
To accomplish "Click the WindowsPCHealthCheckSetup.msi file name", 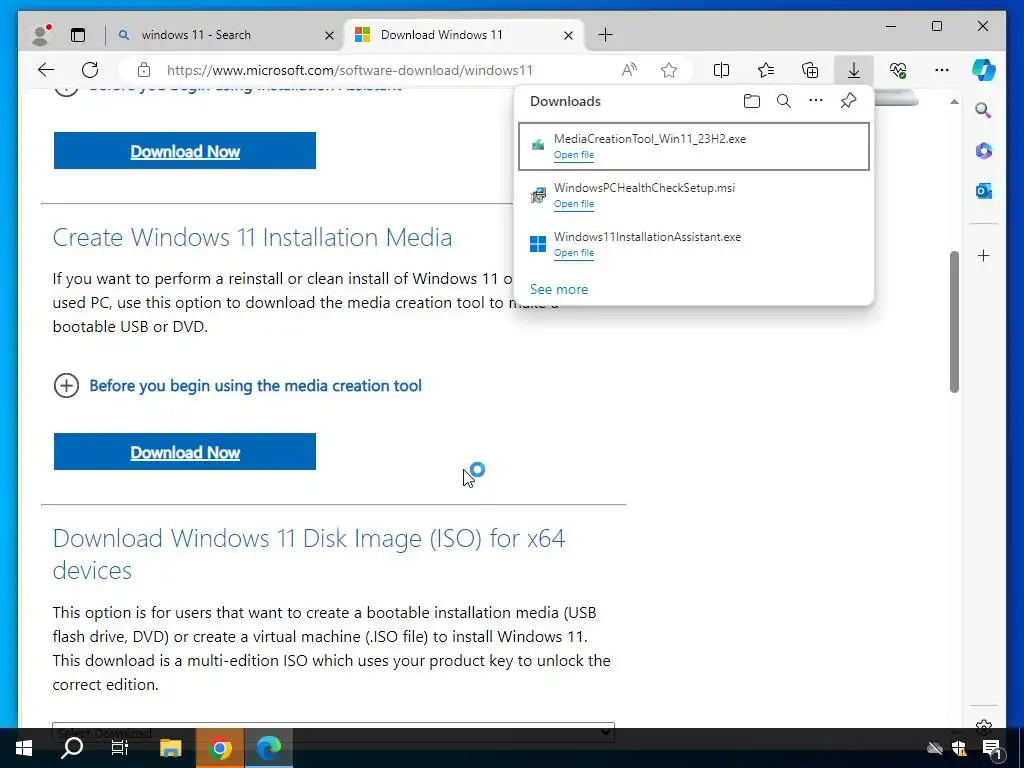I will pos(645,187).
